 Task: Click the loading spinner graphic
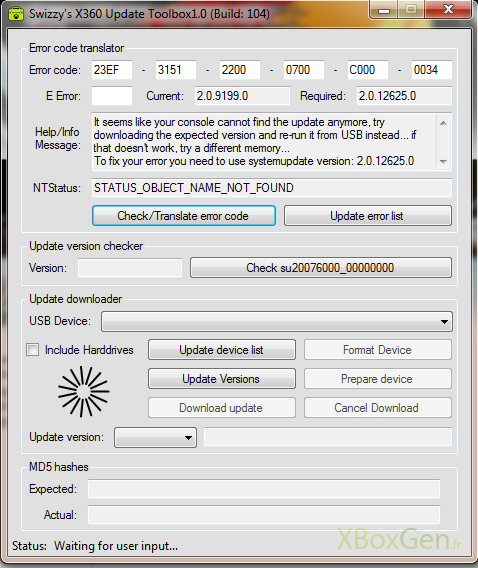(x=83, y=391)
